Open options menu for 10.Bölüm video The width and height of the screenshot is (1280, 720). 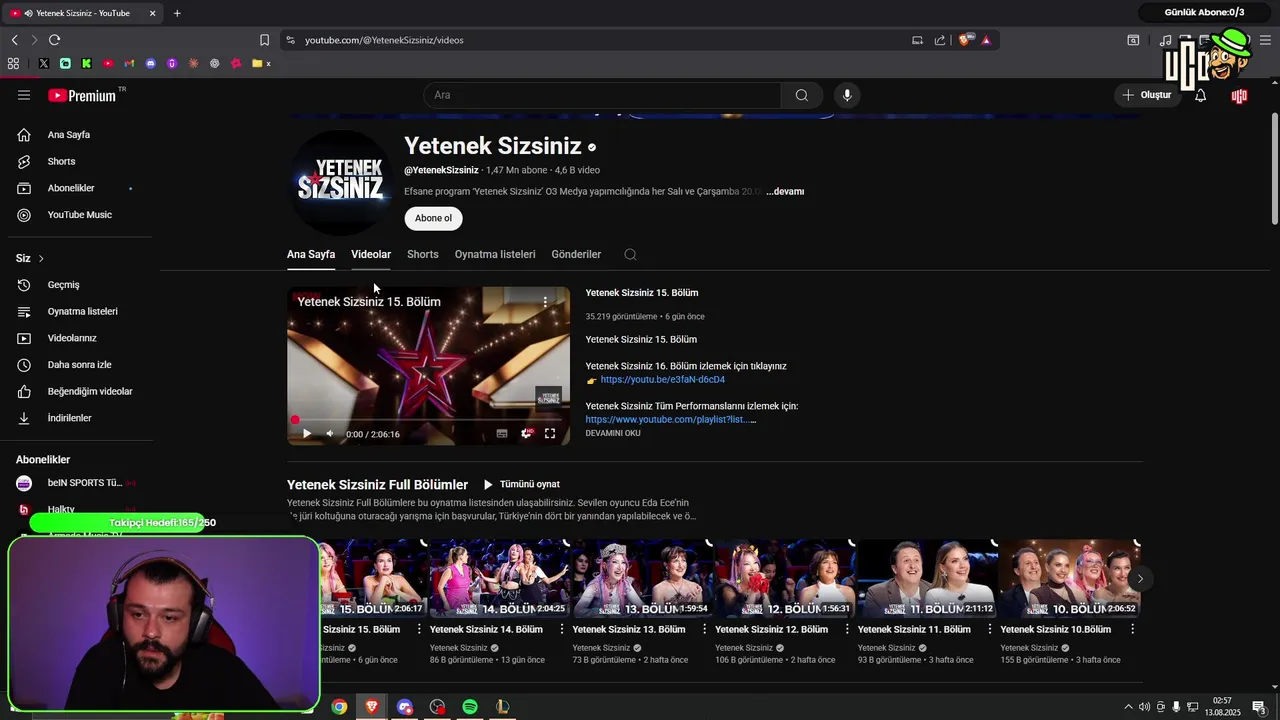pyautogui.click(x=1133, y=629)
